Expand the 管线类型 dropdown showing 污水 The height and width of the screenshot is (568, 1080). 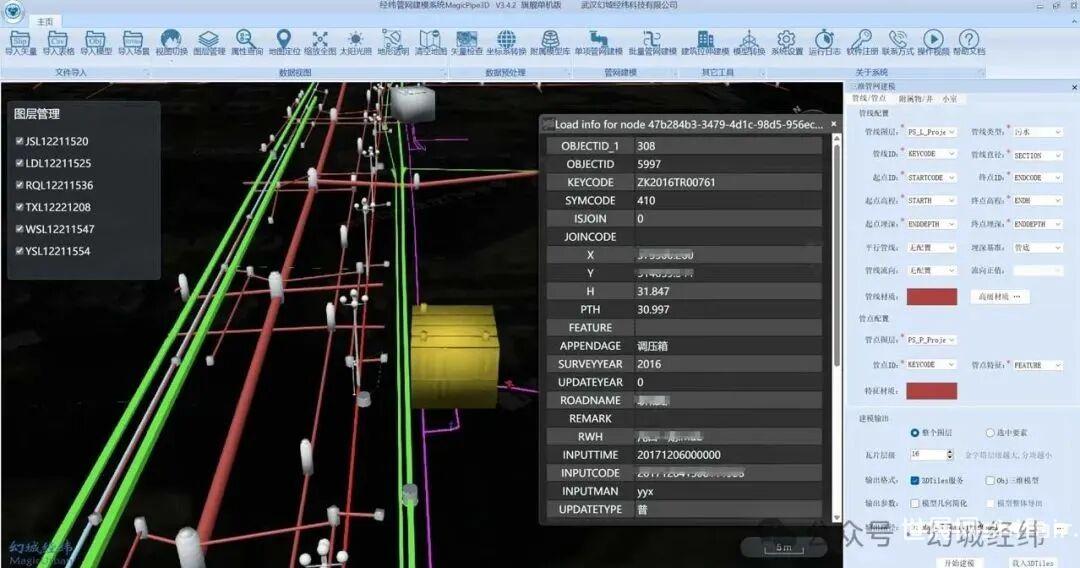click(x=1058, y=132)
